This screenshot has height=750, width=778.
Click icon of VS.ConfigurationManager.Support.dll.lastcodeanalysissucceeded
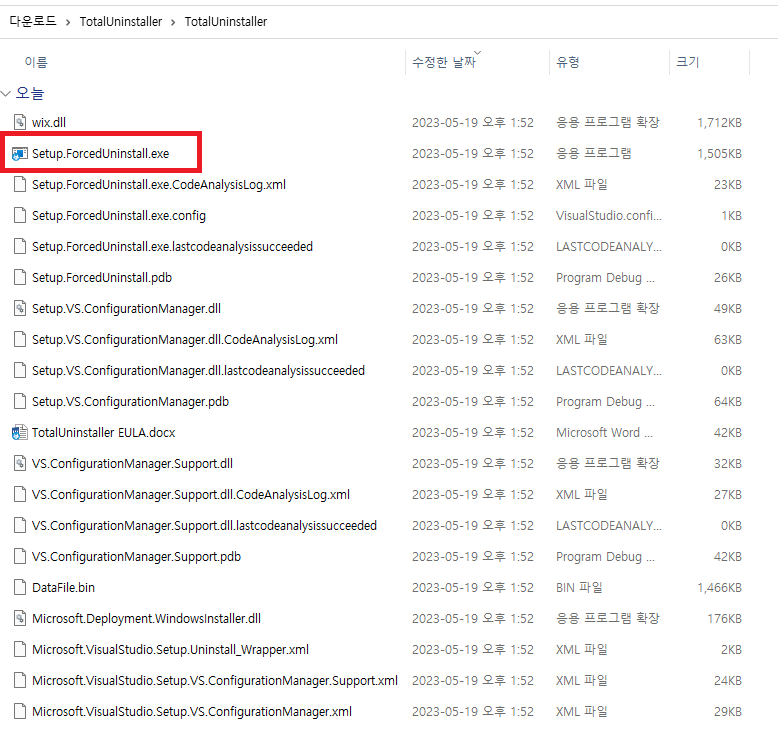point(20,525)
